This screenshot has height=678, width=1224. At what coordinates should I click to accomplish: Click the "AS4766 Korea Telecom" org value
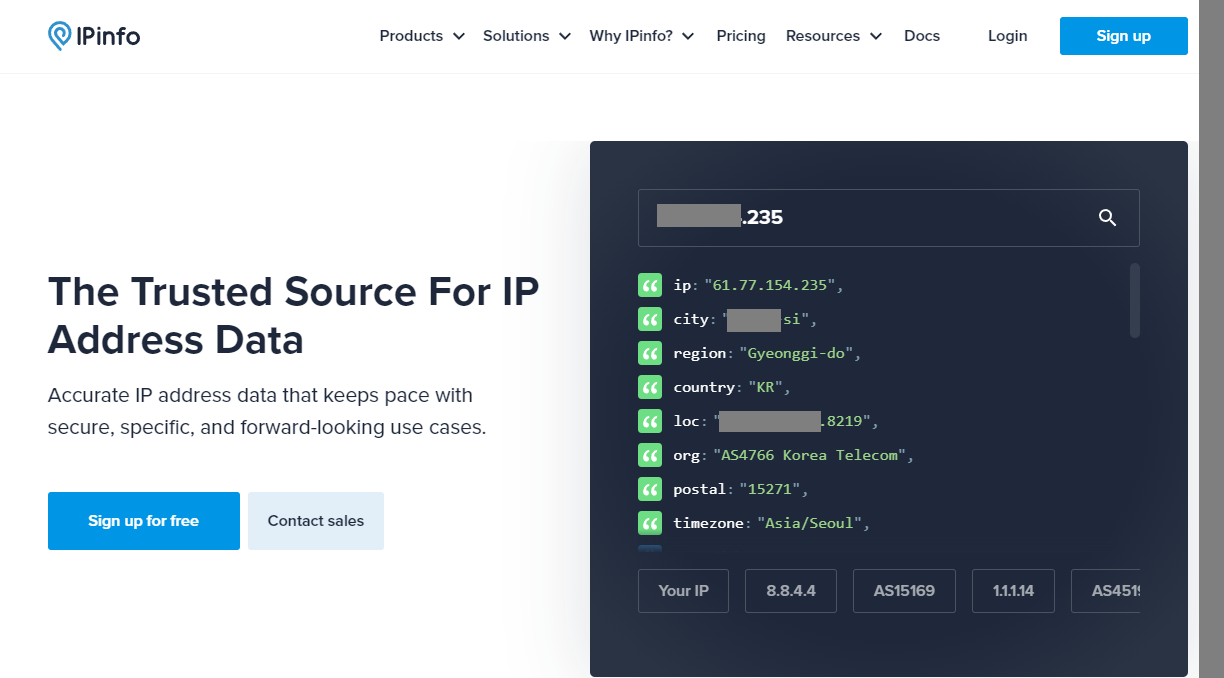pos(809,455)
